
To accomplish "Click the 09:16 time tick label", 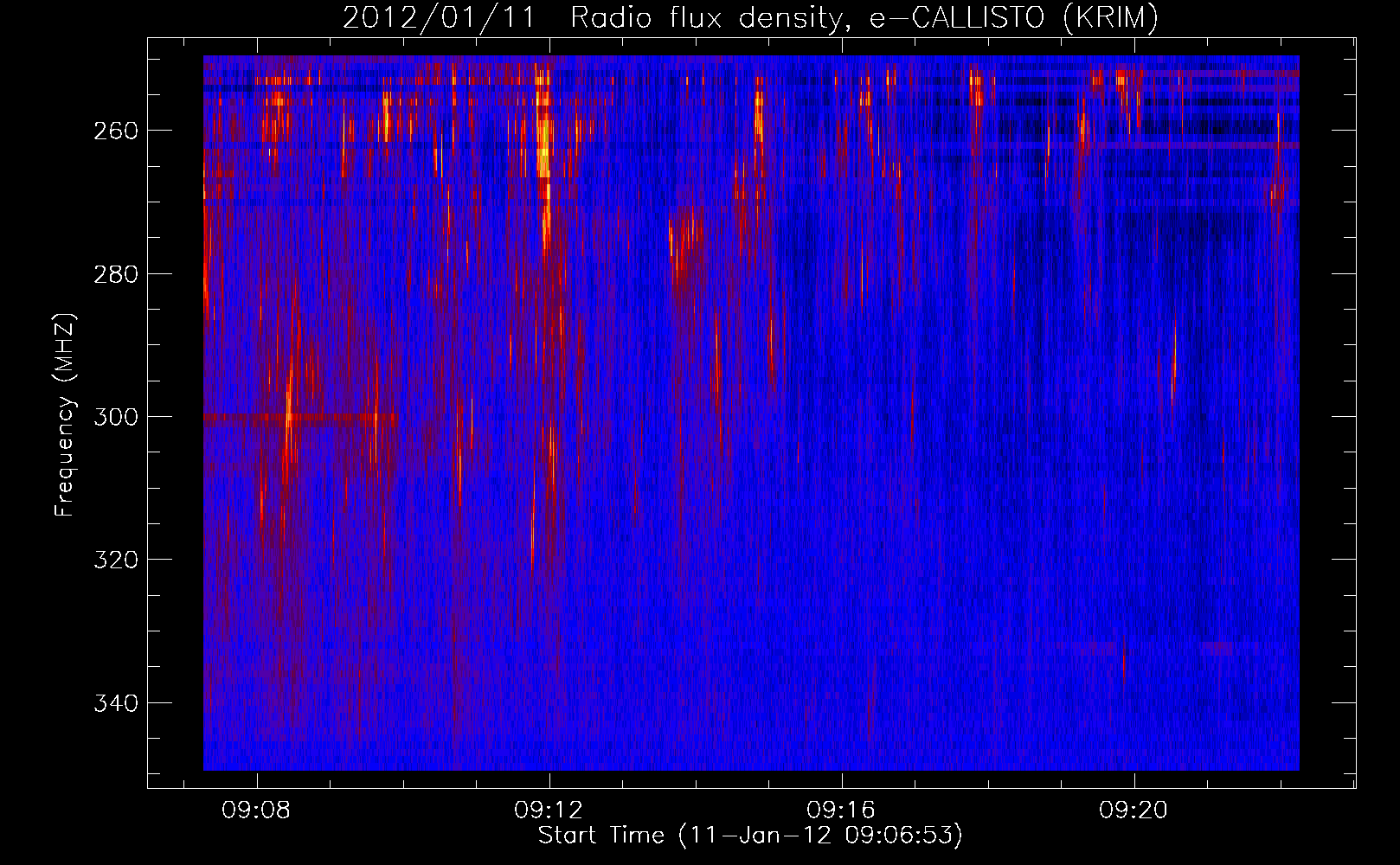I will point(841,811).
